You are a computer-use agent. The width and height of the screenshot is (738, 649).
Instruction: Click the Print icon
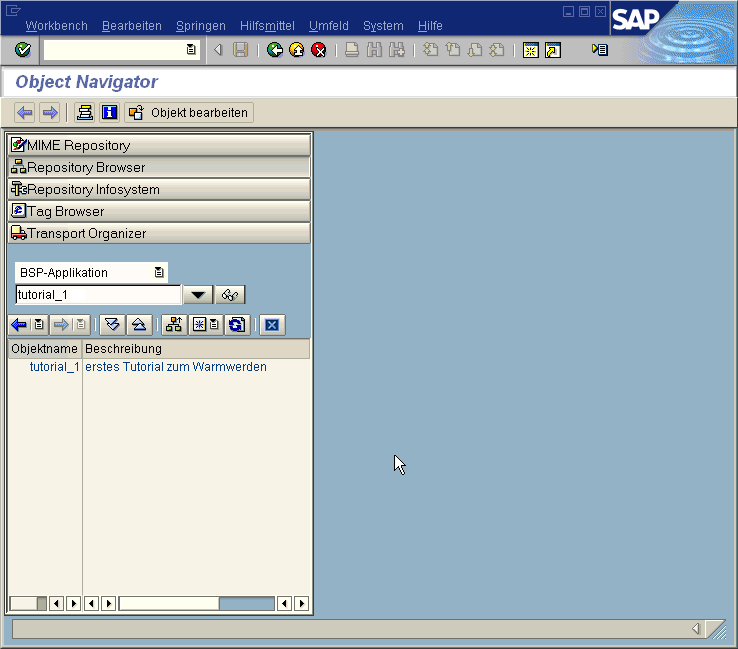[352, 50]
